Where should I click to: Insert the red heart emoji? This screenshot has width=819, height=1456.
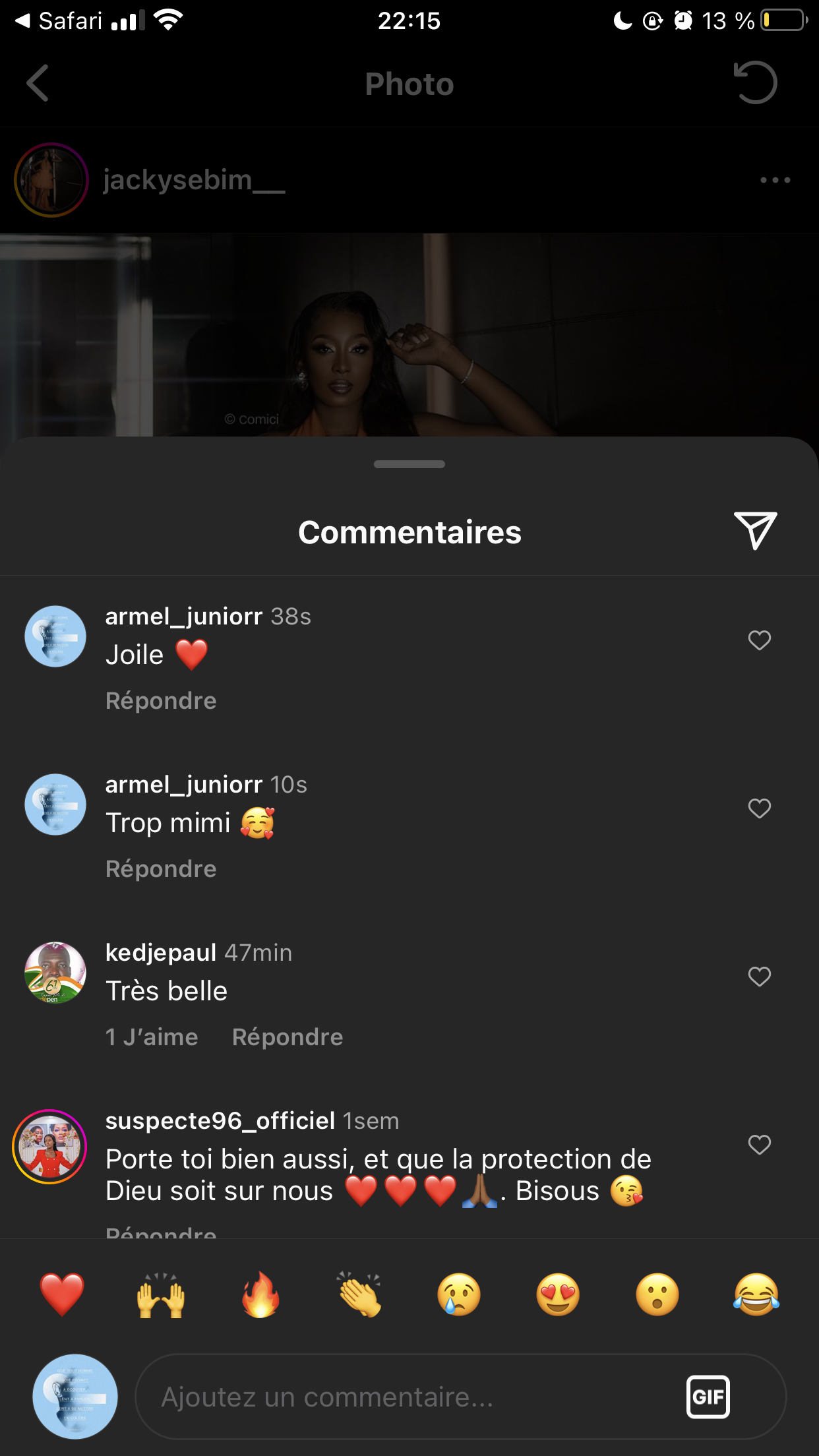tap(62, 1294)
